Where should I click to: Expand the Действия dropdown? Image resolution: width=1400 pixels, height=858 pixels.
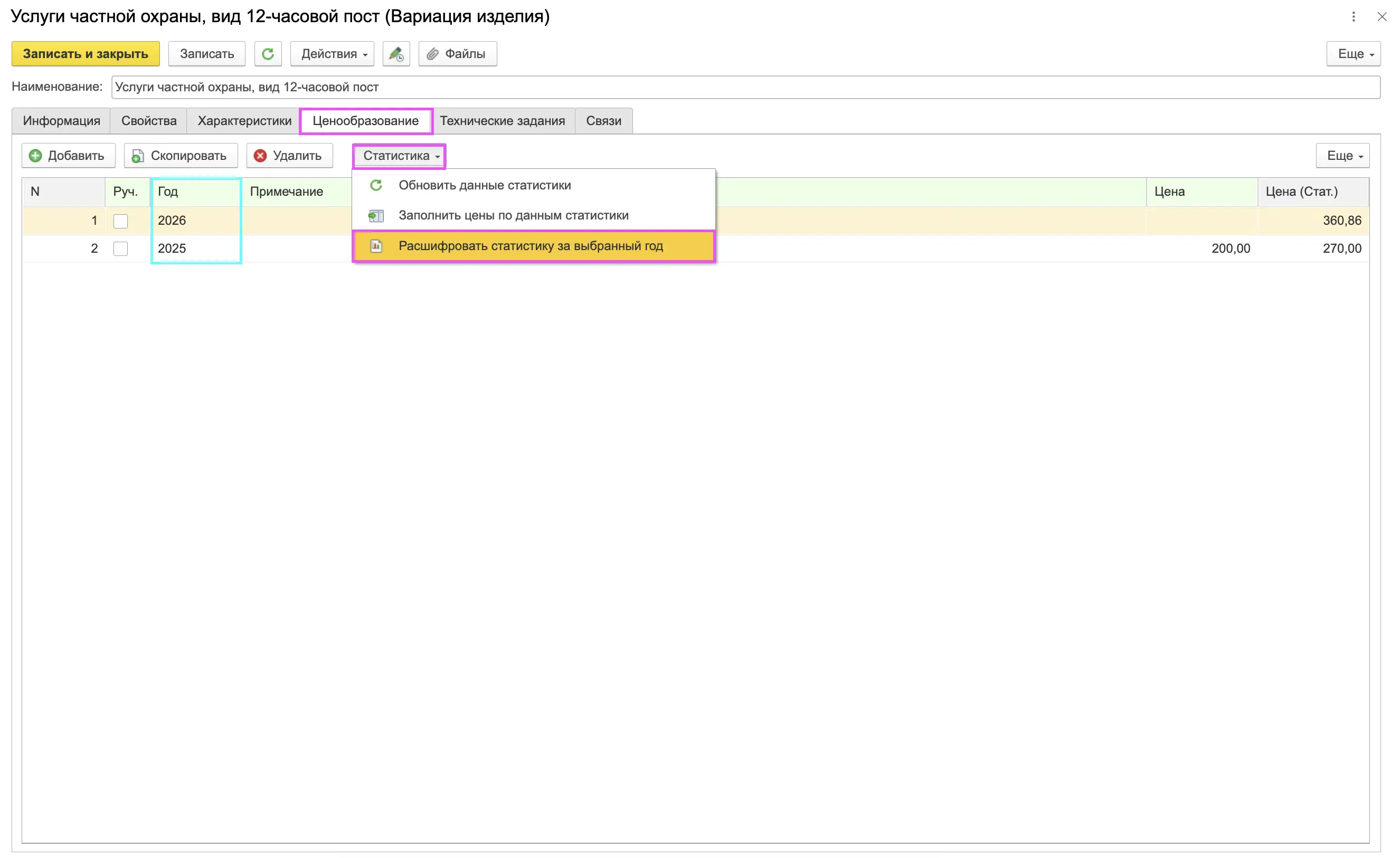[333, 54]
